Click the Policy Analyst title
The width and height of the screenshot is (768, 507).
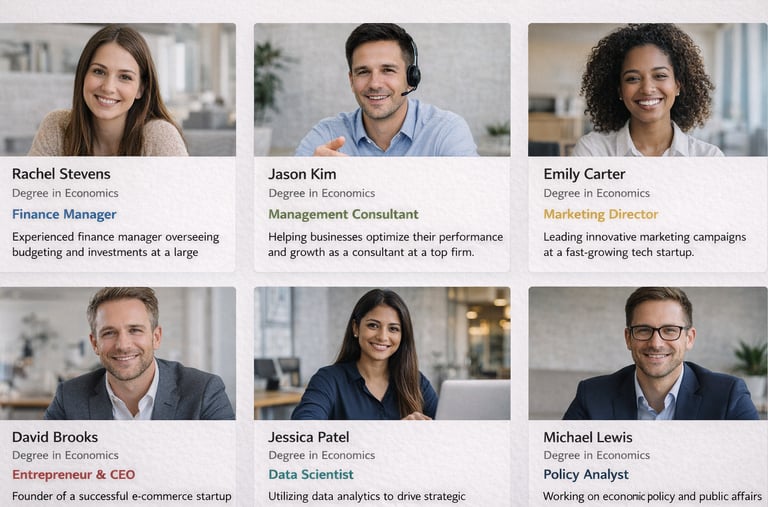586,475
